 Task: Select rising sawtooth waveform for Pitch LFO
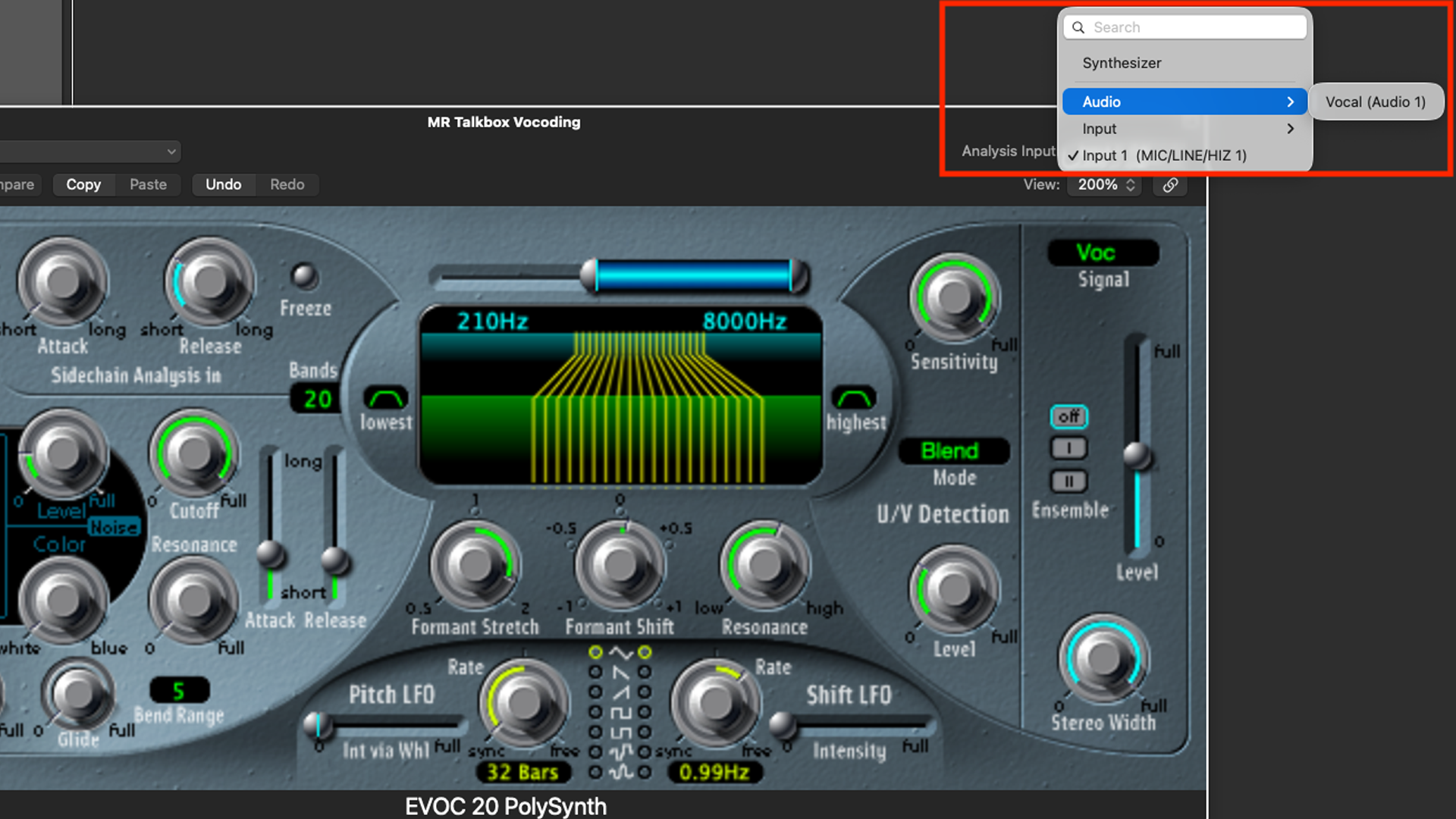(596, 692)
